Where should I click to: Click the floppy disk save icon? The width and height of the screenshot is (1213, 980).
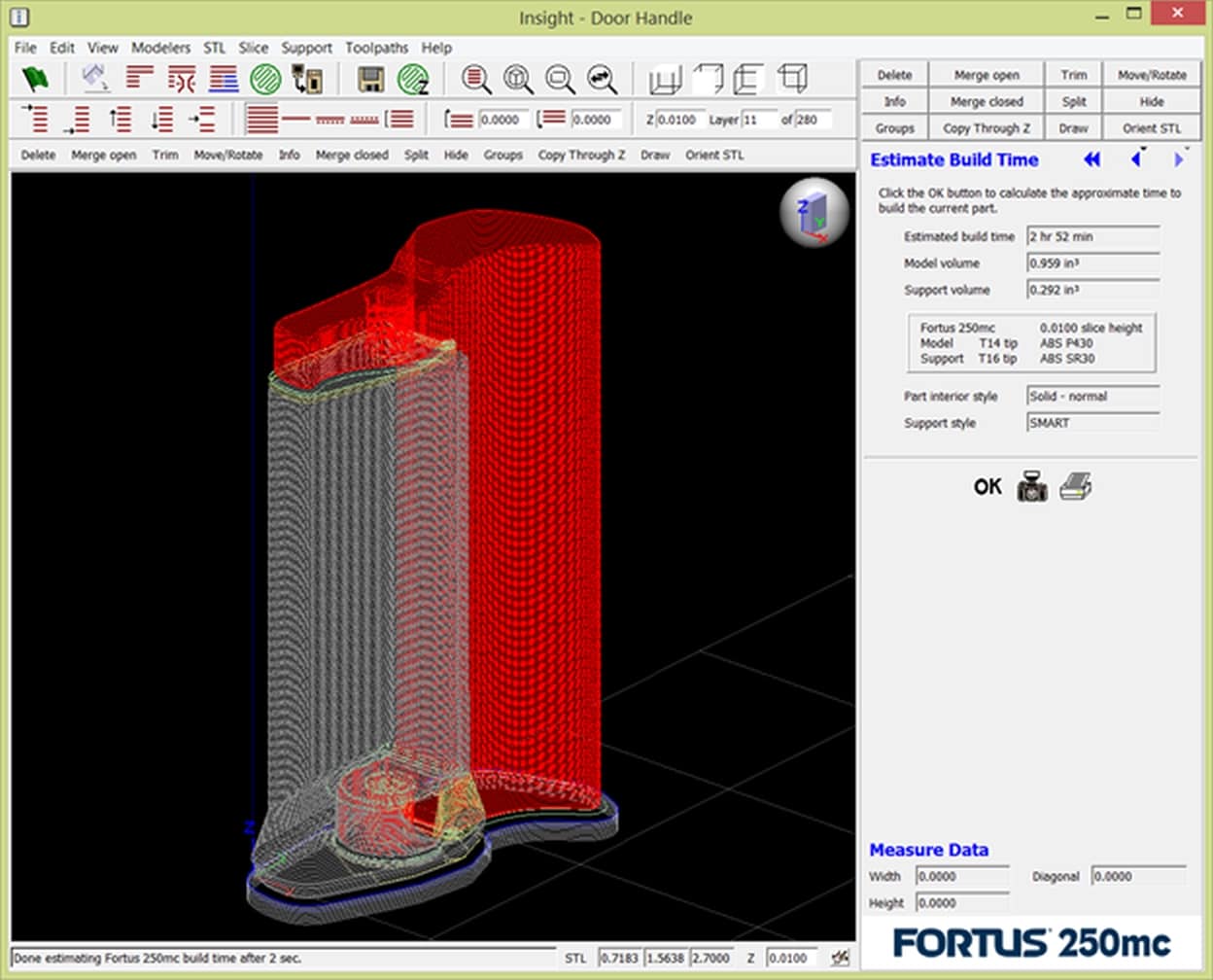[370, 79]
